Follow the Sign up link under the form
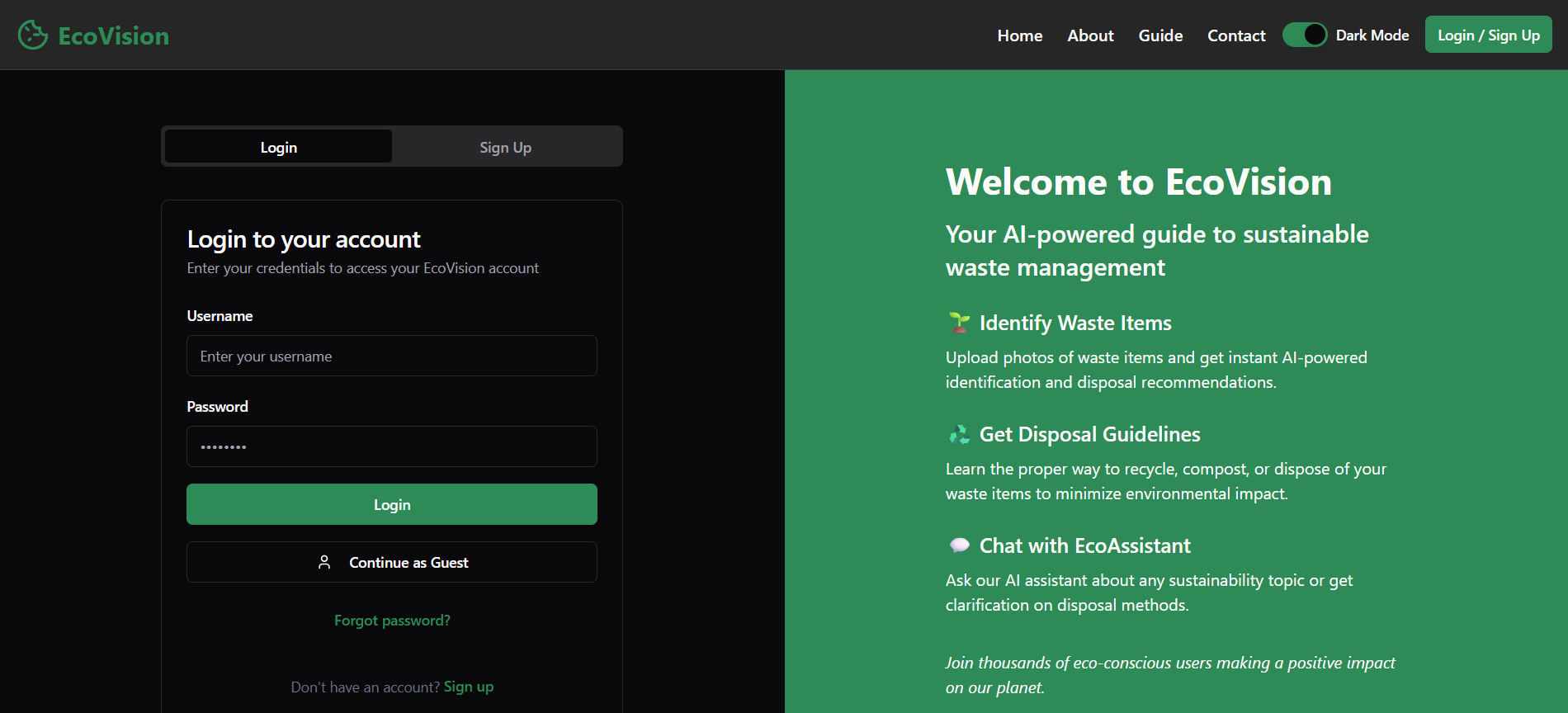The width and height of the screenshot is (1568, 713). click(469, 687)
